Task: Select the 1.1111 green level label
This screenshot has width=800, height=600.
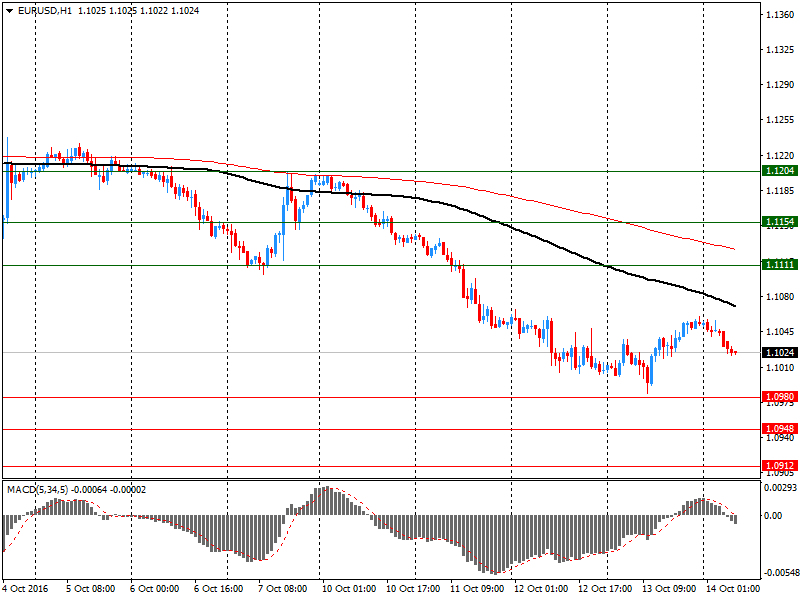Action: pyautogui.click(x=780, y=264)
